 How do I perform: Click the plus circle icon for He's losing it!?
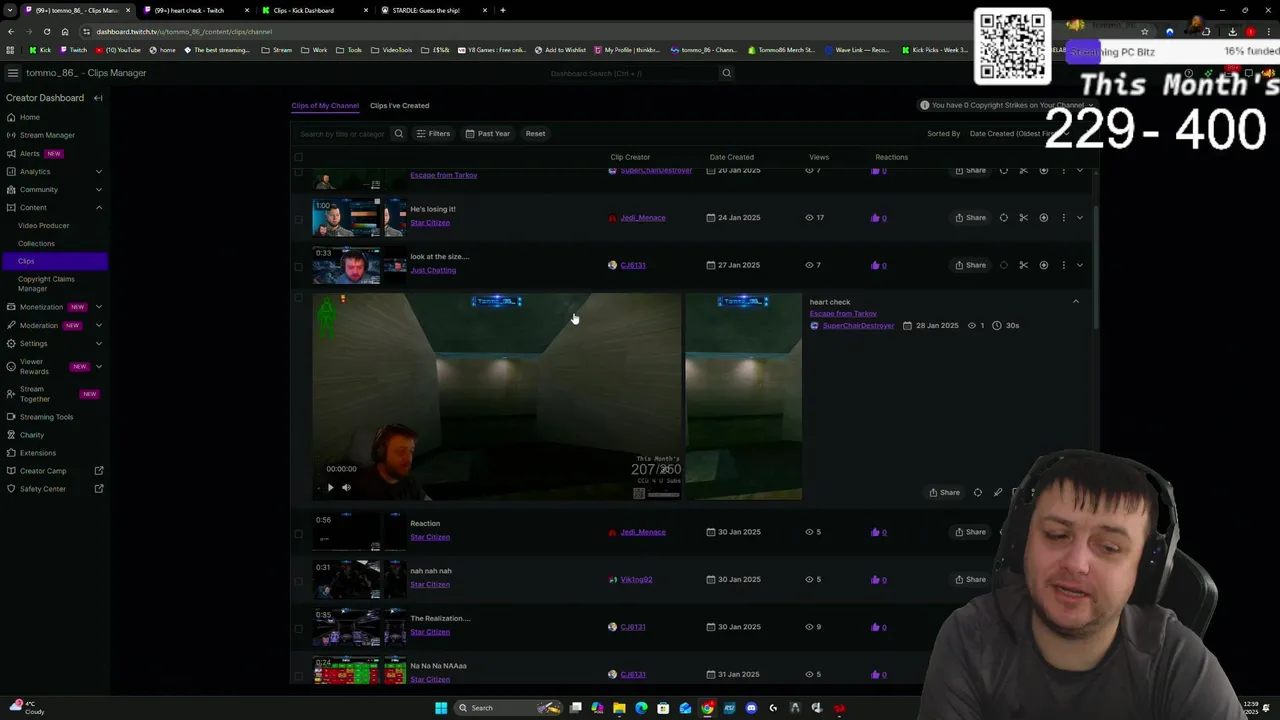[x=1043, y=218]
